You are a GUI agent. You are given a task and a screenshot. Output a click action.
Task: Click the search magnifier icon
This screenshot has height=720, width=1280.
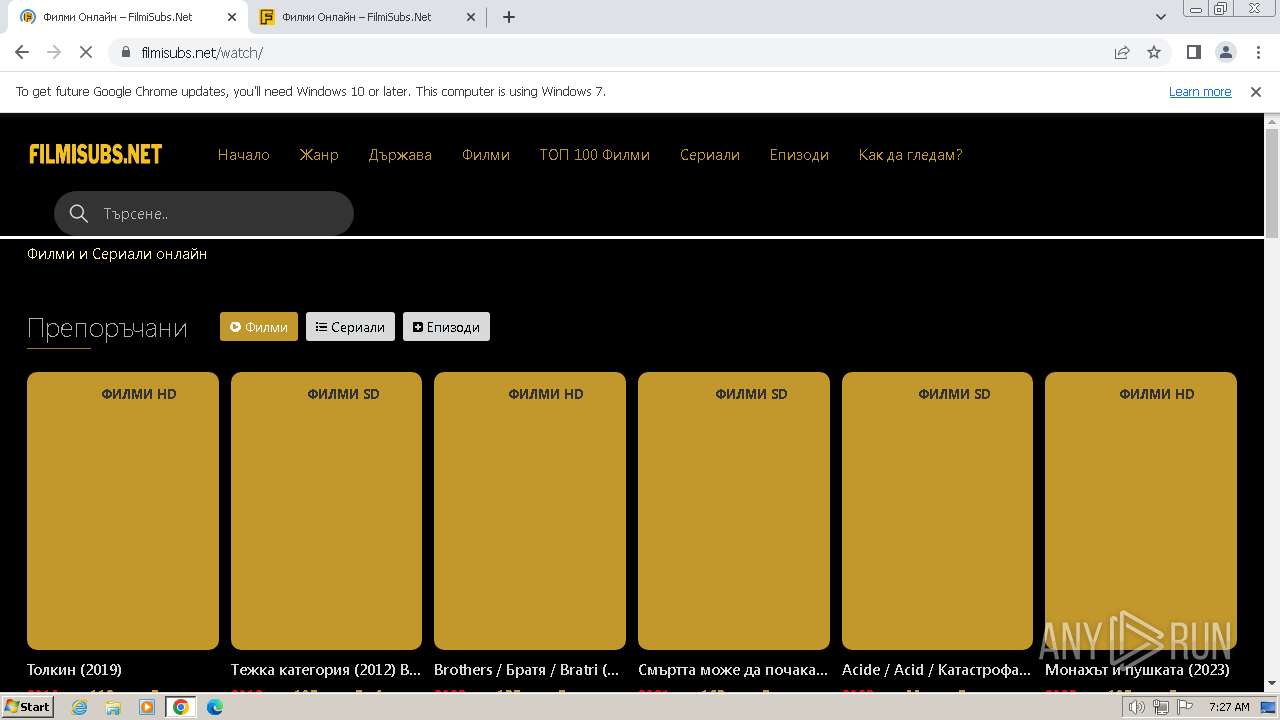pos(79,213)
